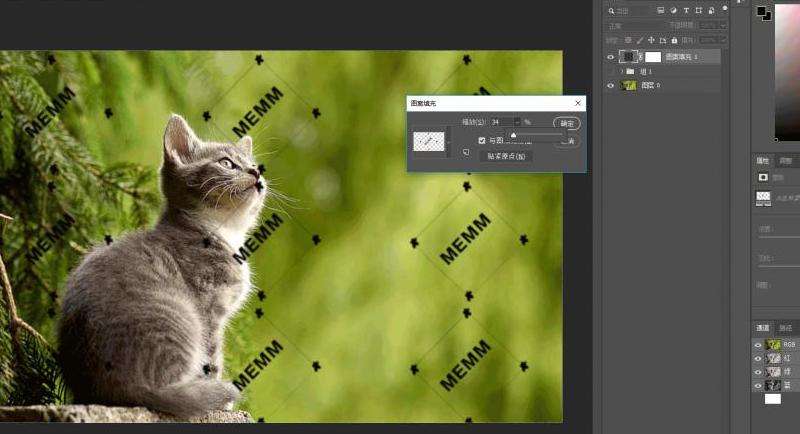
Task: Close the pattern fill dialog
Action: 578,103
